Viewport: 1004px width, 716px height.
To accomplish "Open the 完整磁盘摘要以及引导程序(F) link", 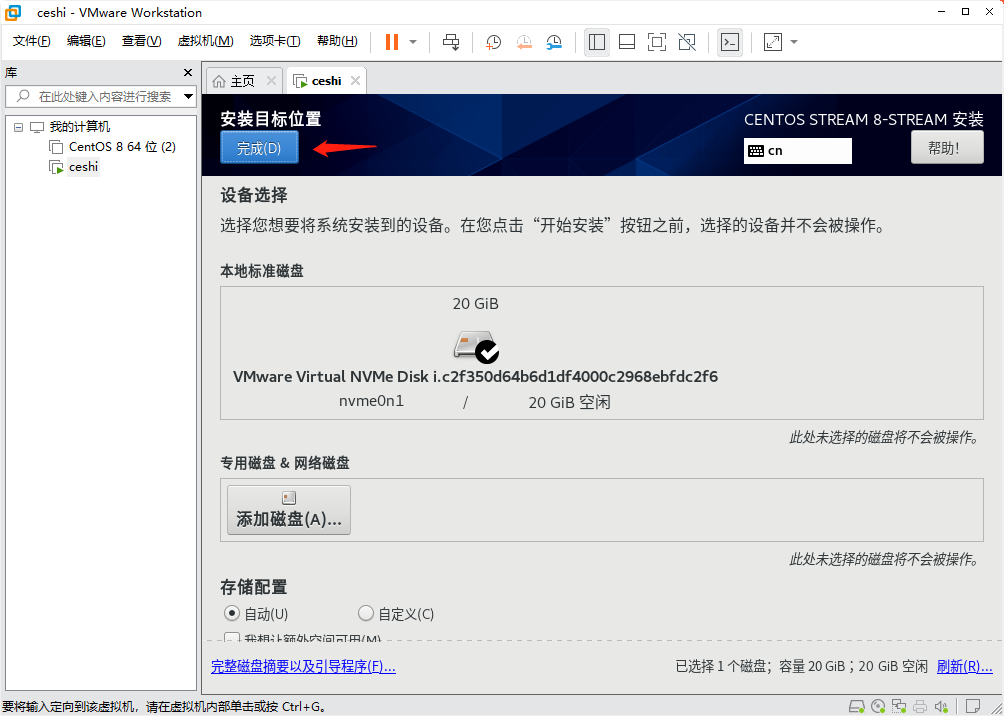I will tap(303, 666).
